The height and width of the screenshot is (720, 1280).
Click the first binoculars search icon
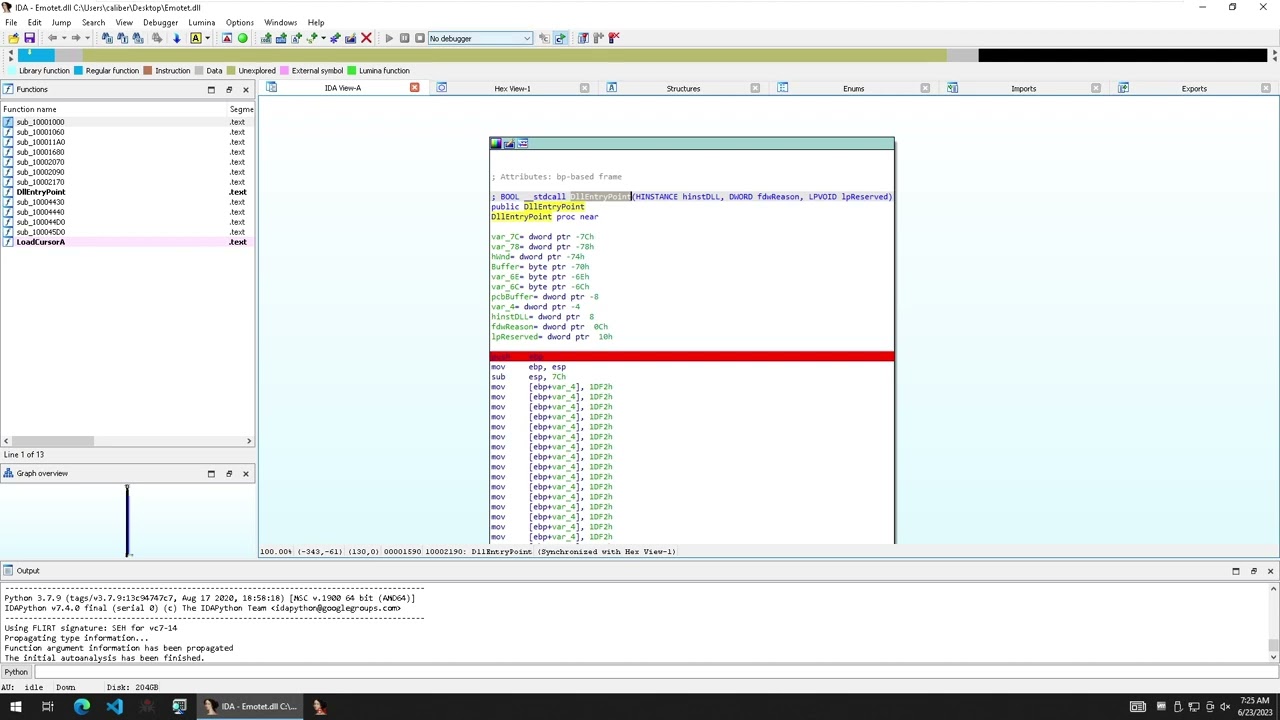(x=107, y=38)
